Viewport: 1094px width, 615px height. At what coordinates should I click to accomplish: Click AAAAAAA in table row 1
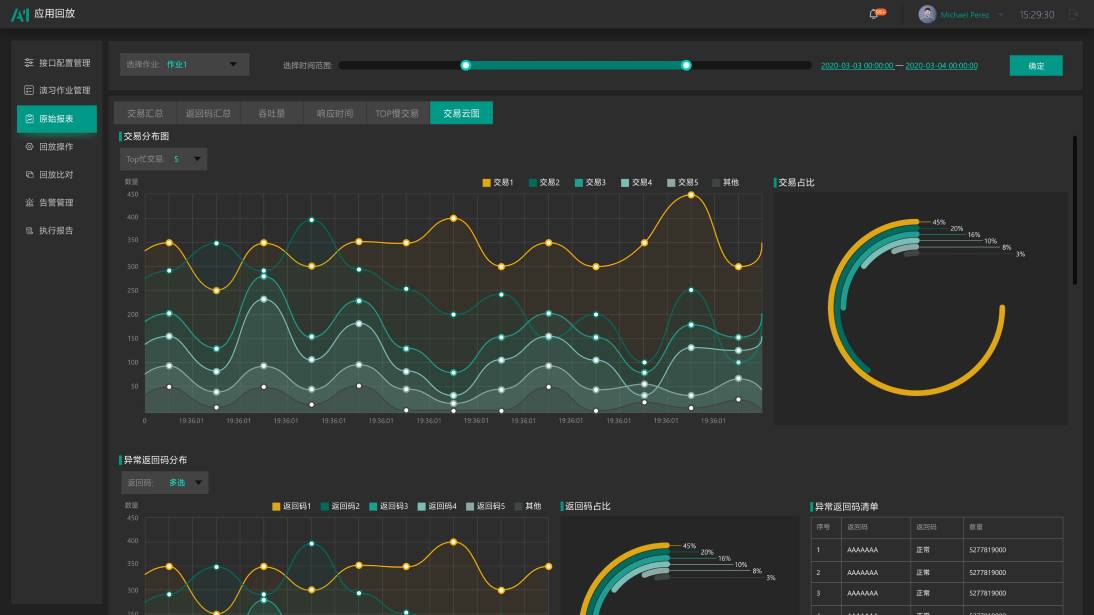click(x=862, y=550)
